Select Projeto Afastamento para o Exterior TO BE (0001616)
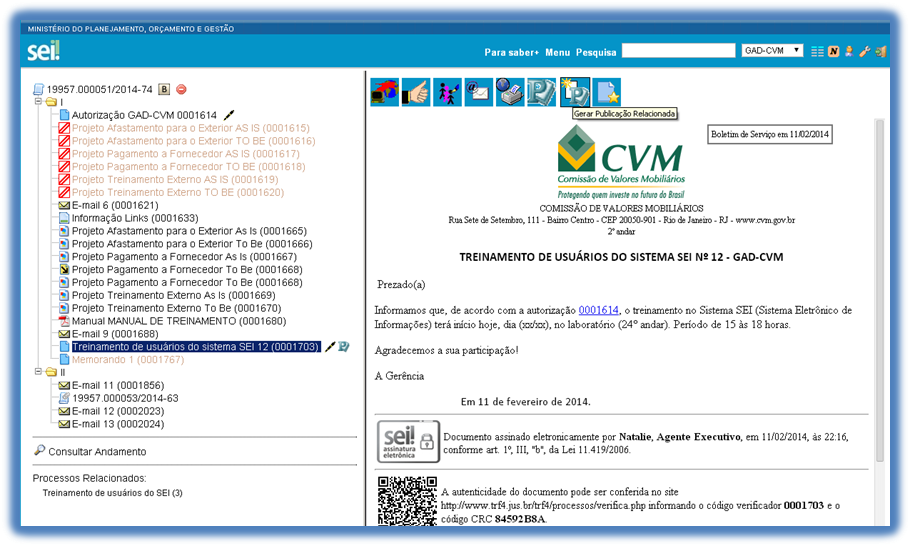 tap(193, 141)
